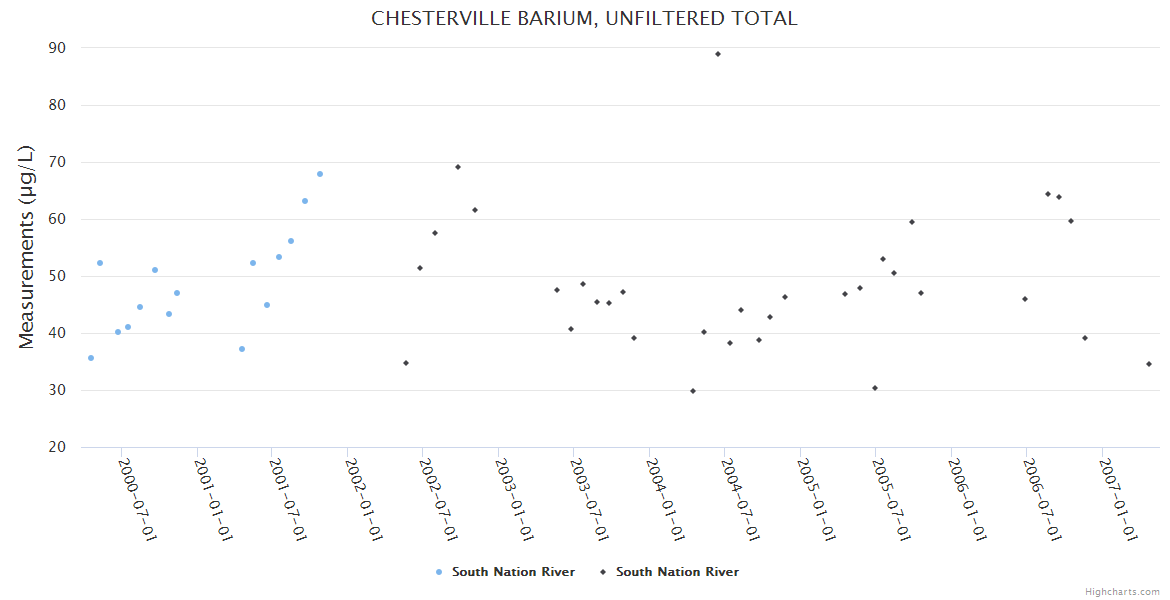Click the blue circle legend marker
This screenshot has width=1170, height=600.
[x=439, y=572]
